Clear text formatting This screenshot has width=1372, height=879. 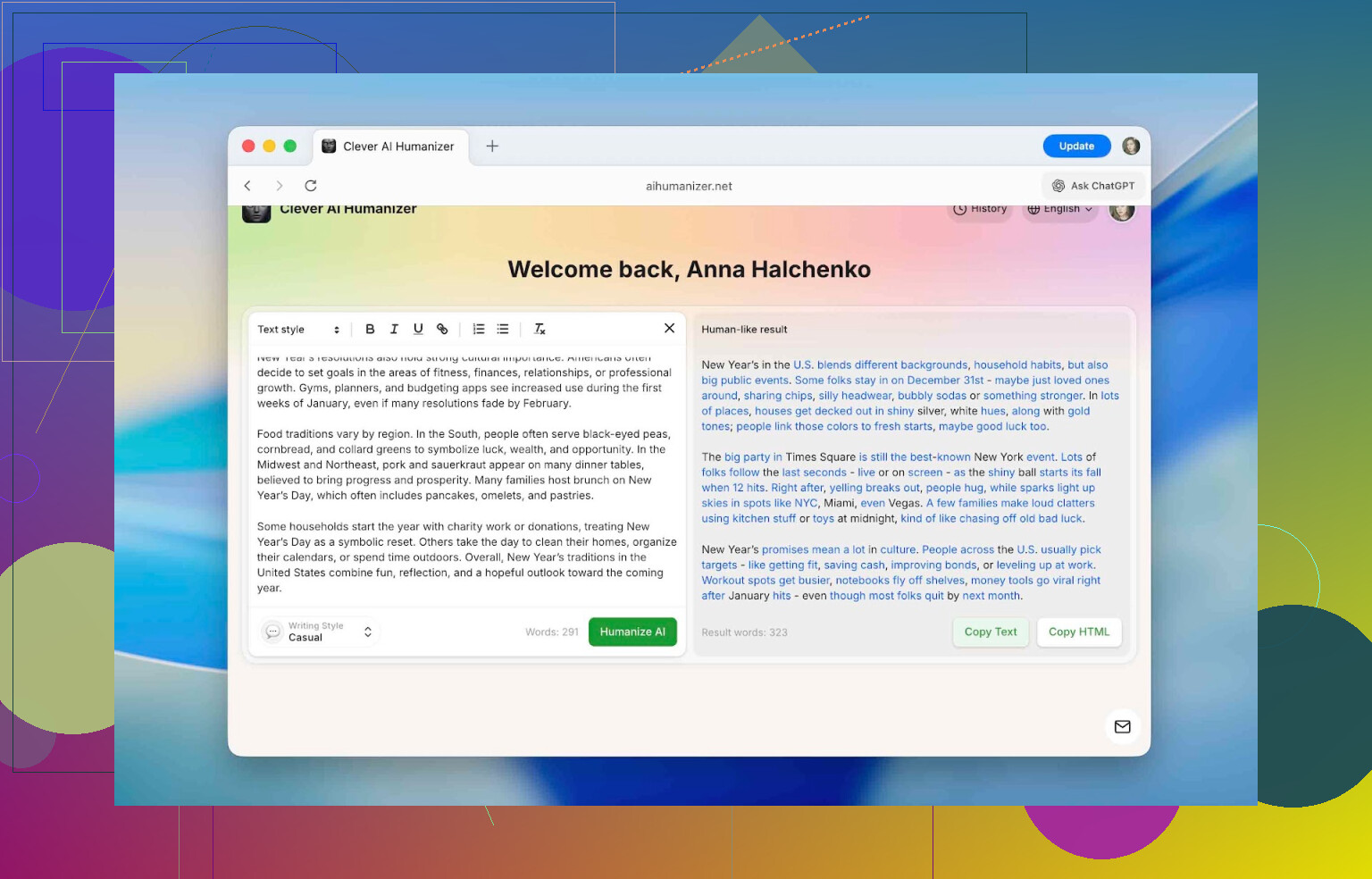[x=540, y=329]
